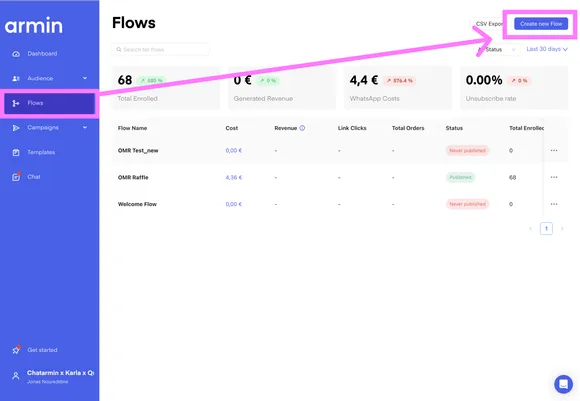Expand the Campaigns submenu chevron
580x401 pixels.
tap(85, 127)
